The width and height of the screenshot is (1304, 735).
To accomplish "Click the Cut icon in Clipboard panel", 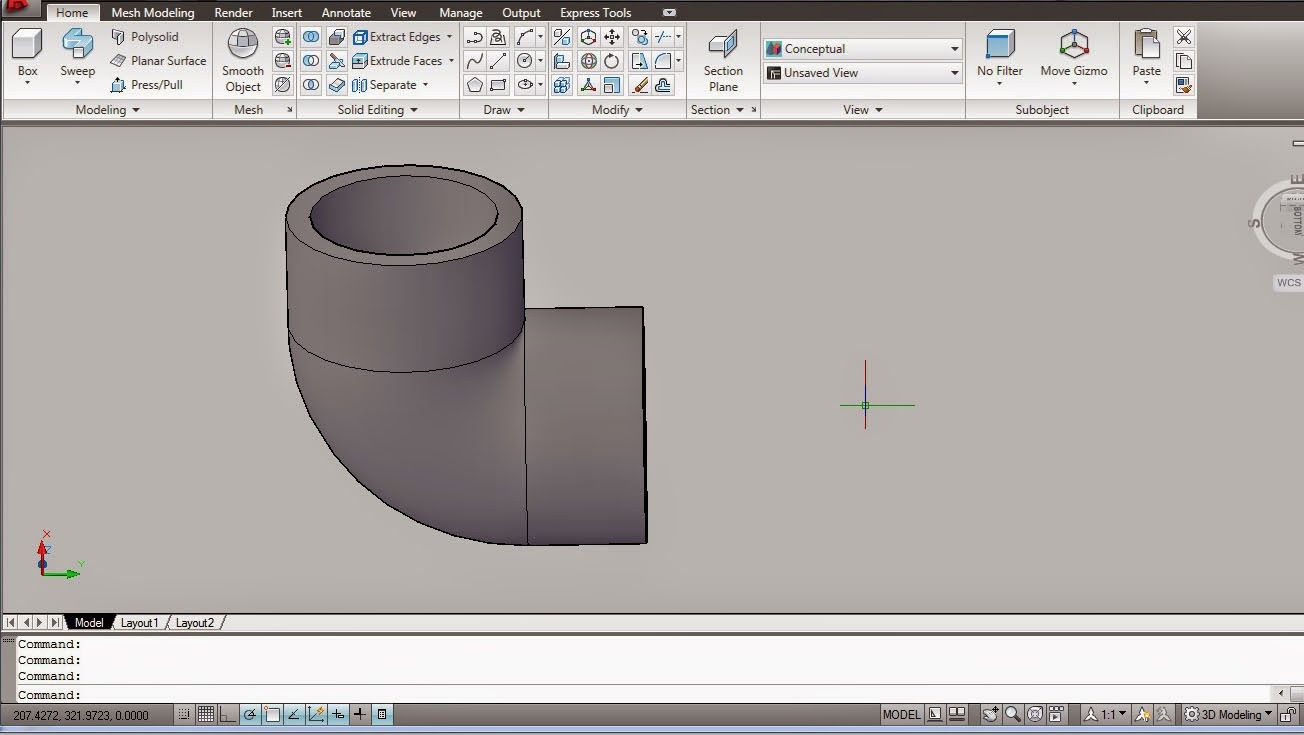I will coord(1184,37).
